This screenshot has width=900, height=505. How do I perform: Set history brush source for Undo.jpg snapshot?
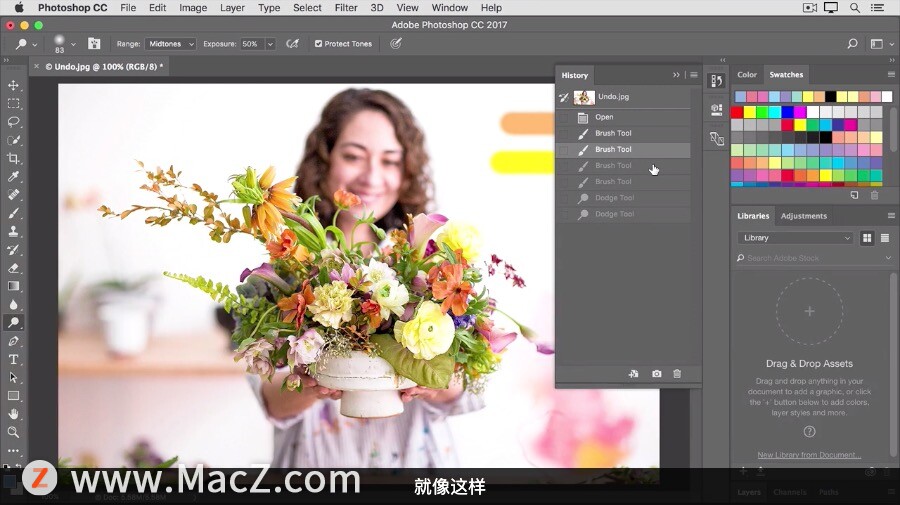[564, 97]
